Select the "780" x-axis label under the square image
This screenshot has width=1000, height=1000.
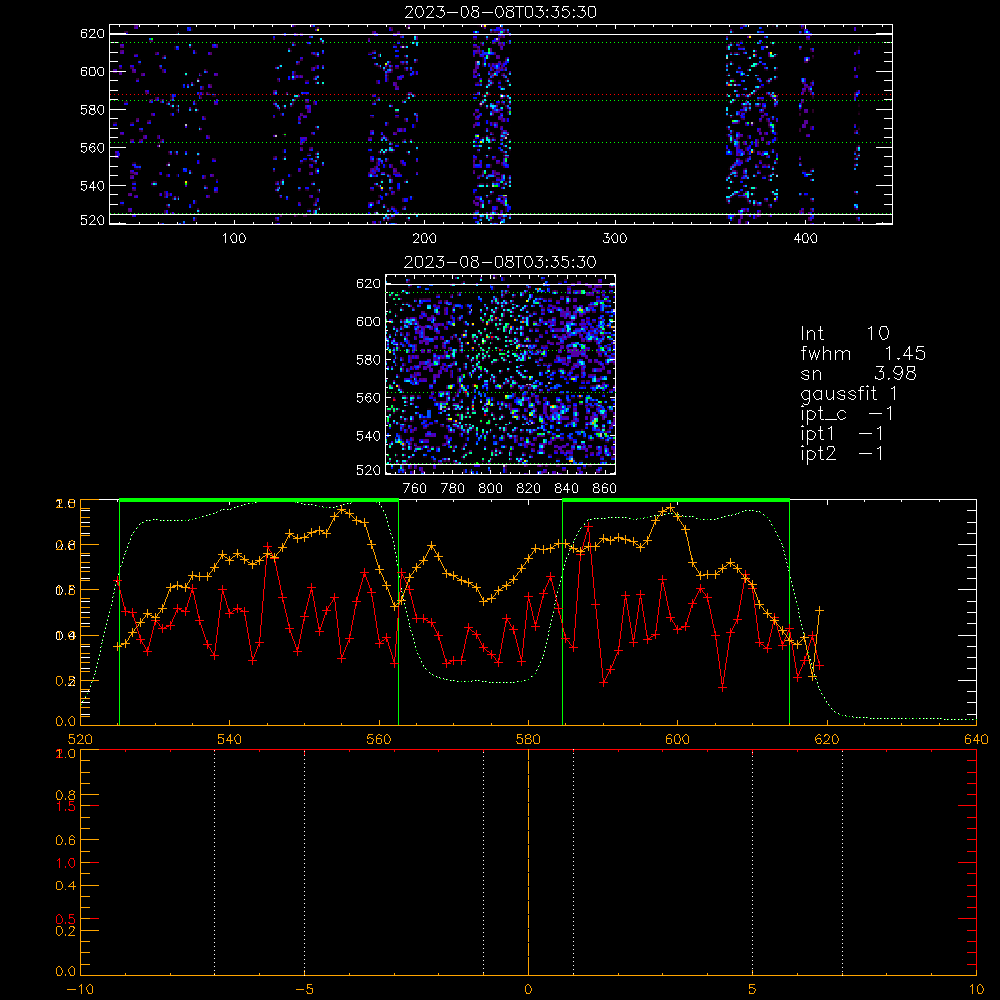(x=453, y=489)
